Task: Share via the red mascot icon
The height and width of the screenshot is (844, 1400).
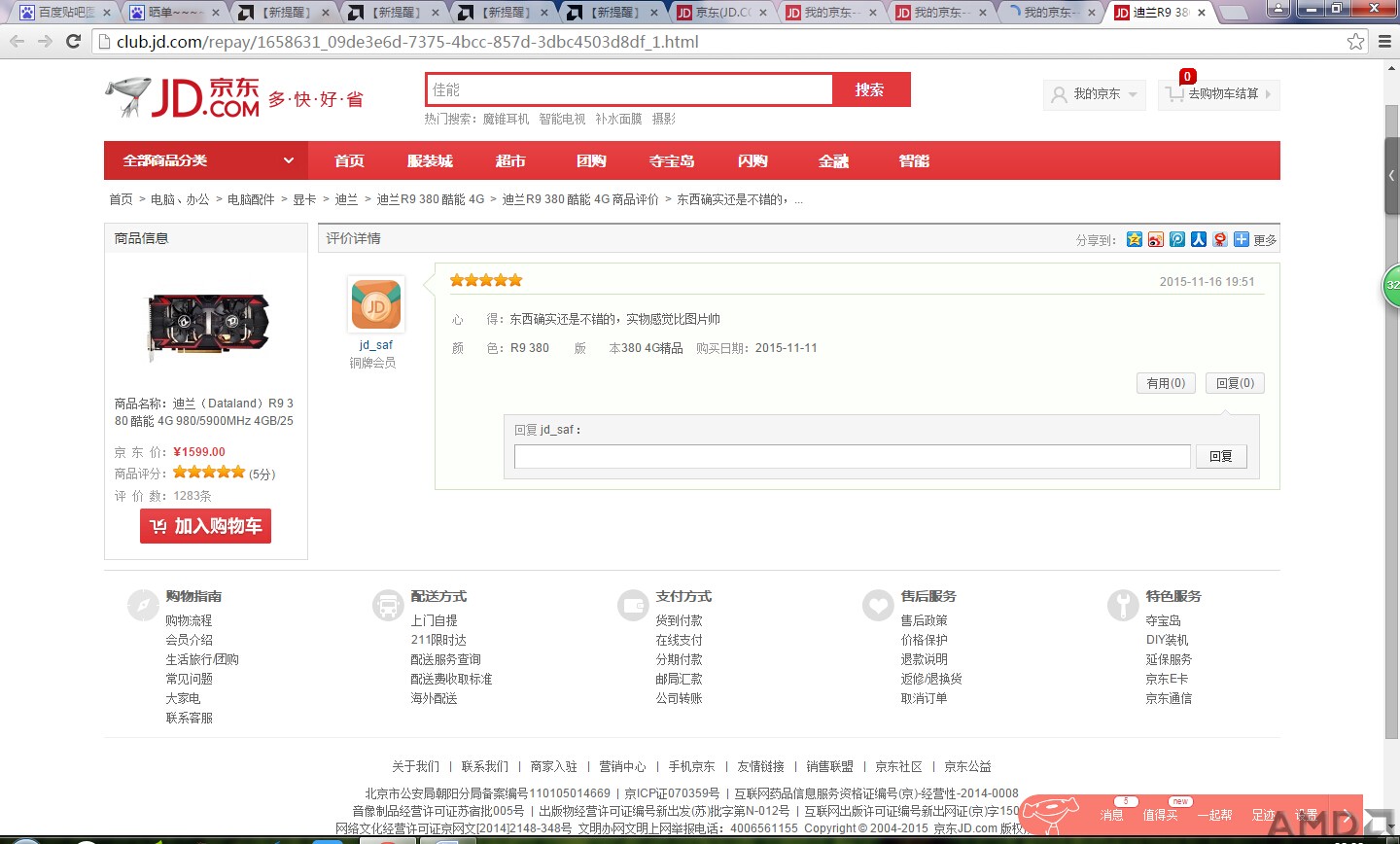Action: pos(1219,239)
